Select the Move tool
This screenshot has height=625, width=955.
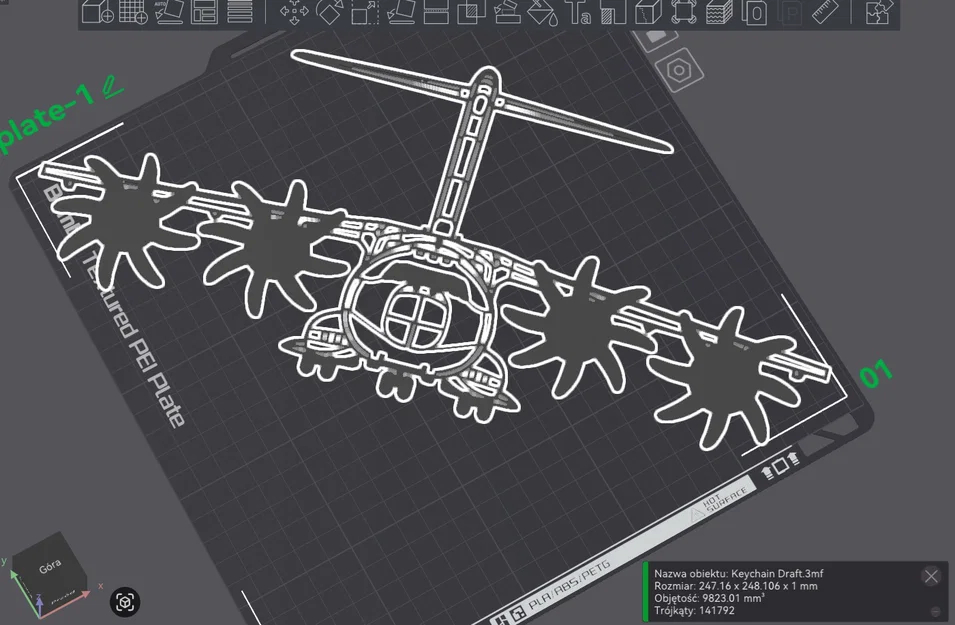[295, 14]
